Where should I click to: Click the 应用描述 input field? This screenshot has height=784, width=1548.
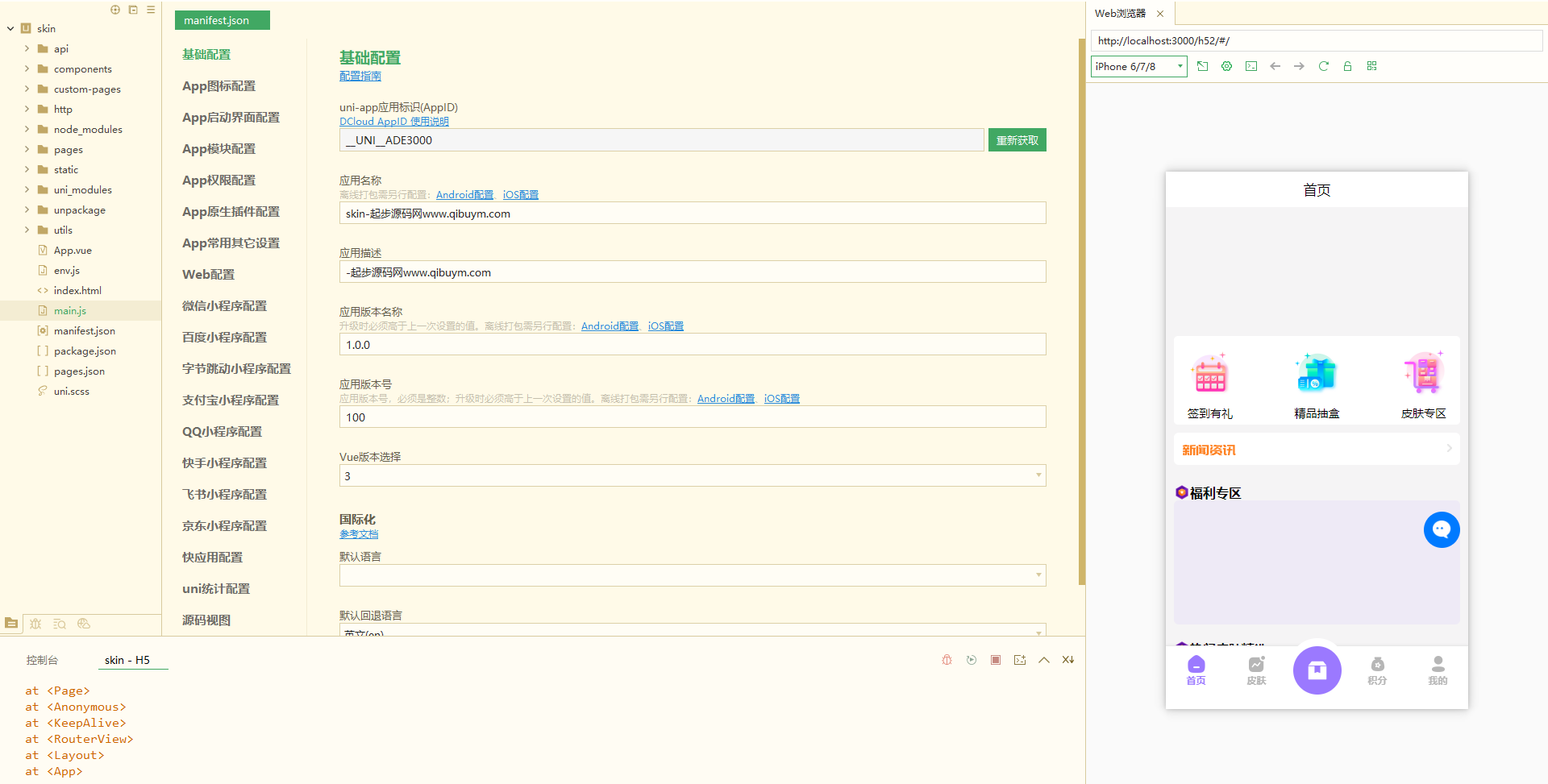click(693, 272)
